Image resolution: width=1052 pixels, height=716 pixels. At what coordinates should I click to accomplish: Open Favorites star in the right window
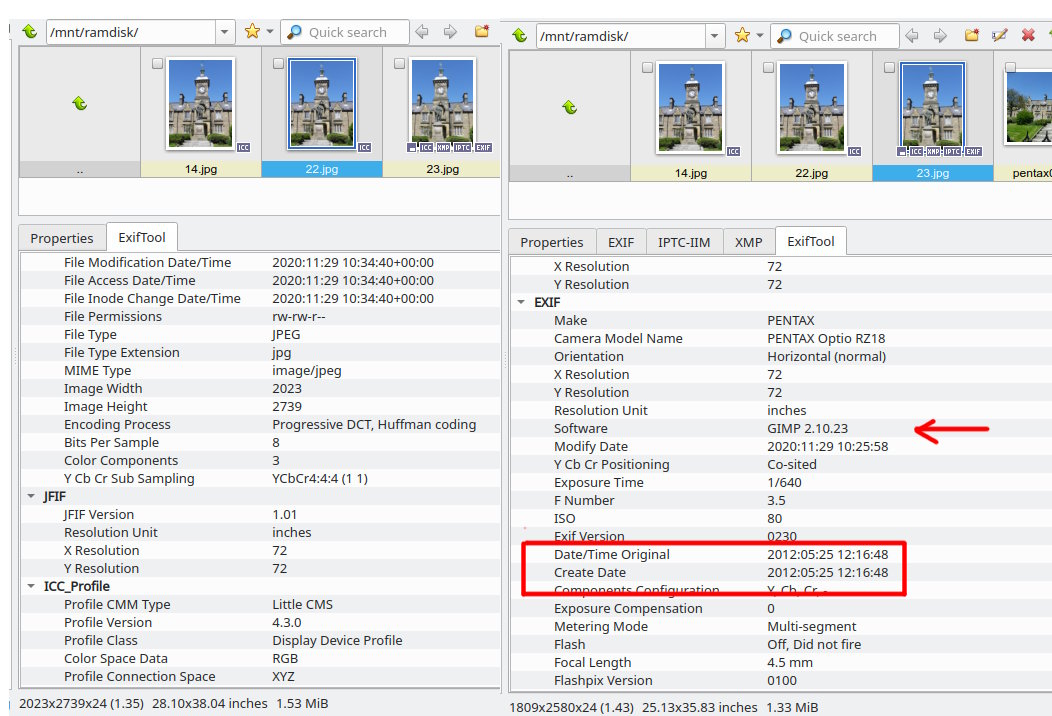coord(742,35)
